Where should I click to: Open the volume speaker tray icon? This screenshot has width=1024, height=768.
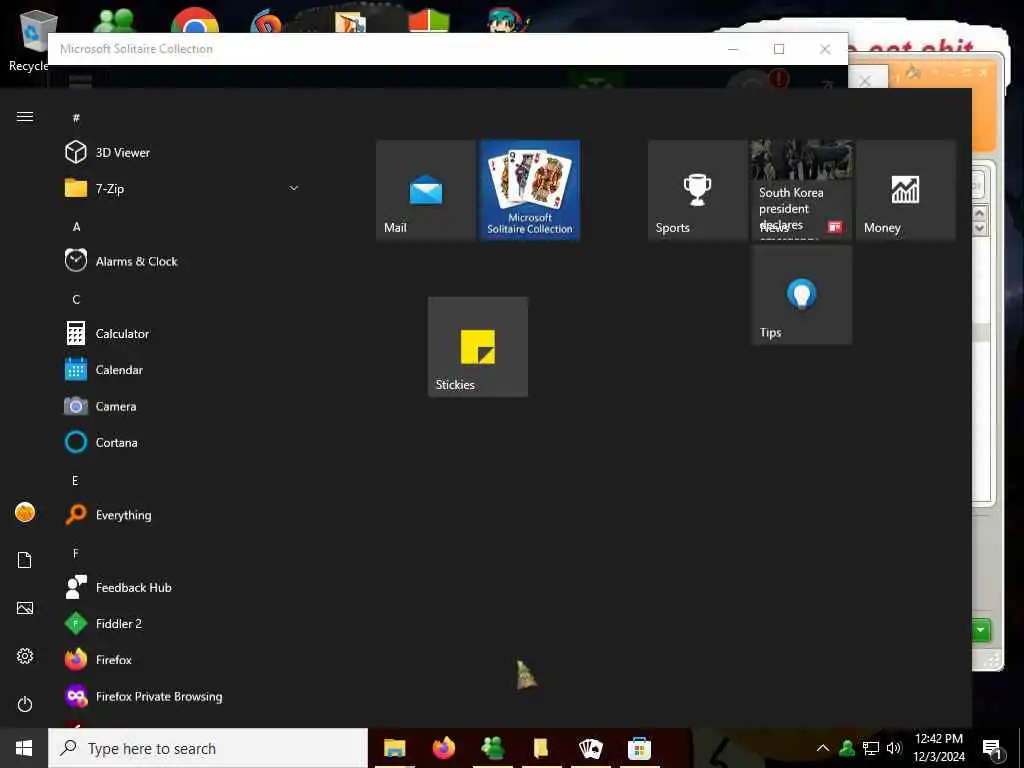[894, 748]
